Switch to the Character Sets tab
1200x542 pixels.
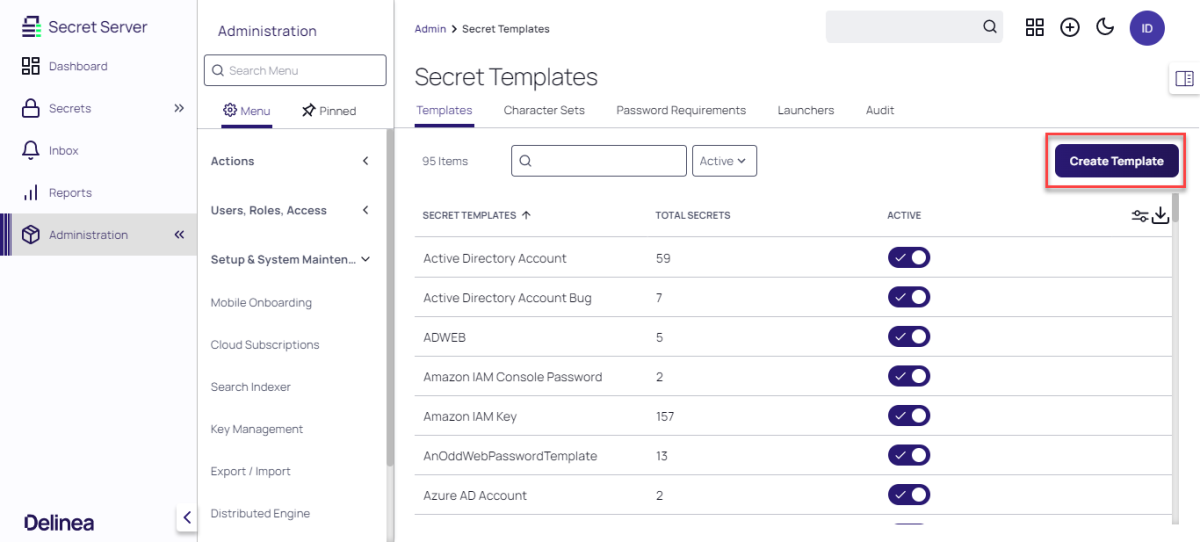tap(544, 110)
